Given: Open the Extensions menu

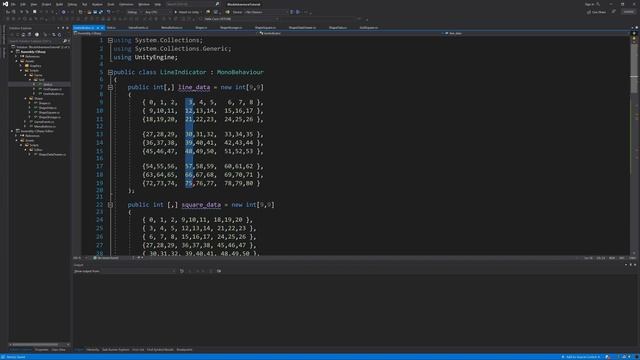Looking at the screenshot, I should click(x=126, y=4).
